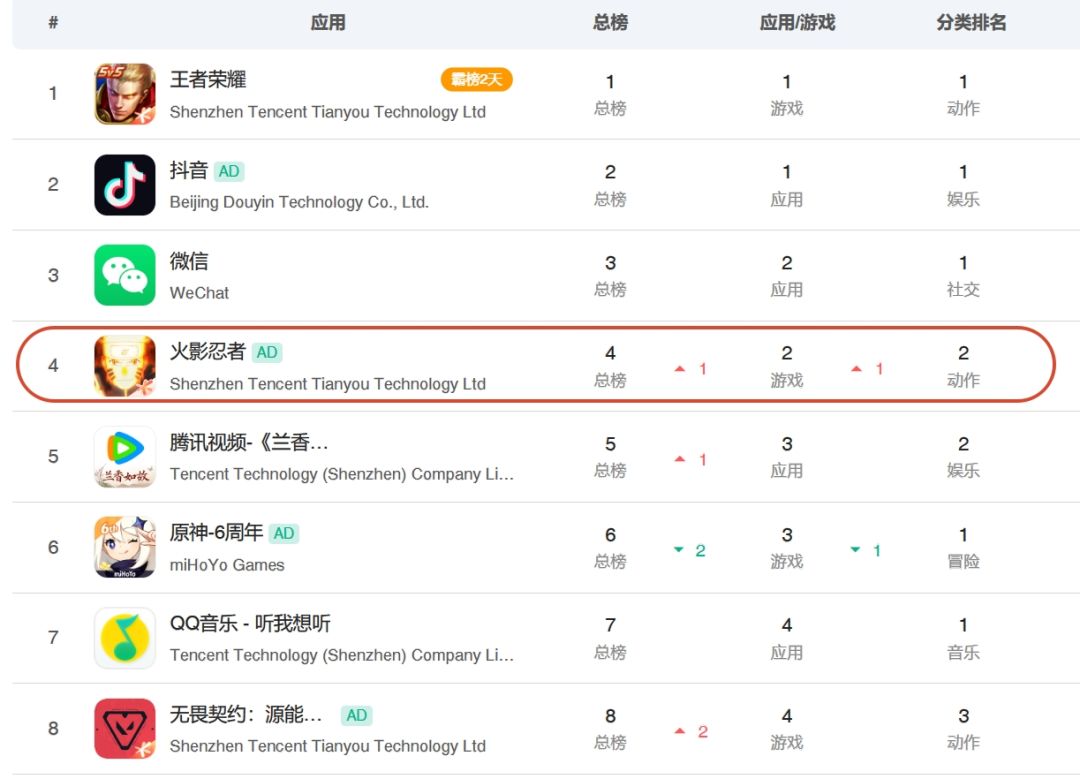The width and height of the screenshot is (1080, 779).
Task: Open the QQ音乐 - 听我想听 title
Action: click(250, 624)
